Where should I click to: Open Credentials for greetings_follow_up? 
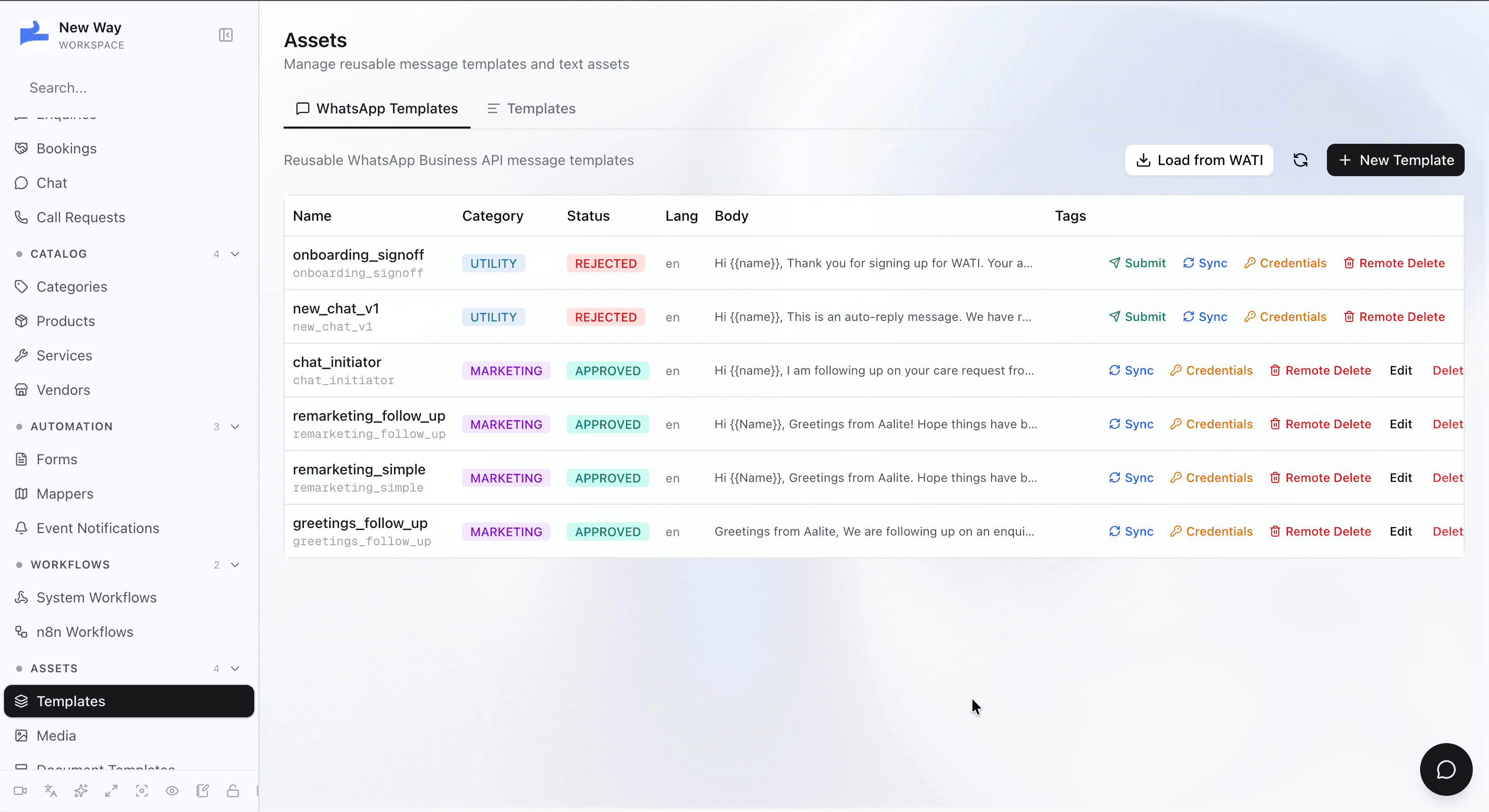(1211, 532)
